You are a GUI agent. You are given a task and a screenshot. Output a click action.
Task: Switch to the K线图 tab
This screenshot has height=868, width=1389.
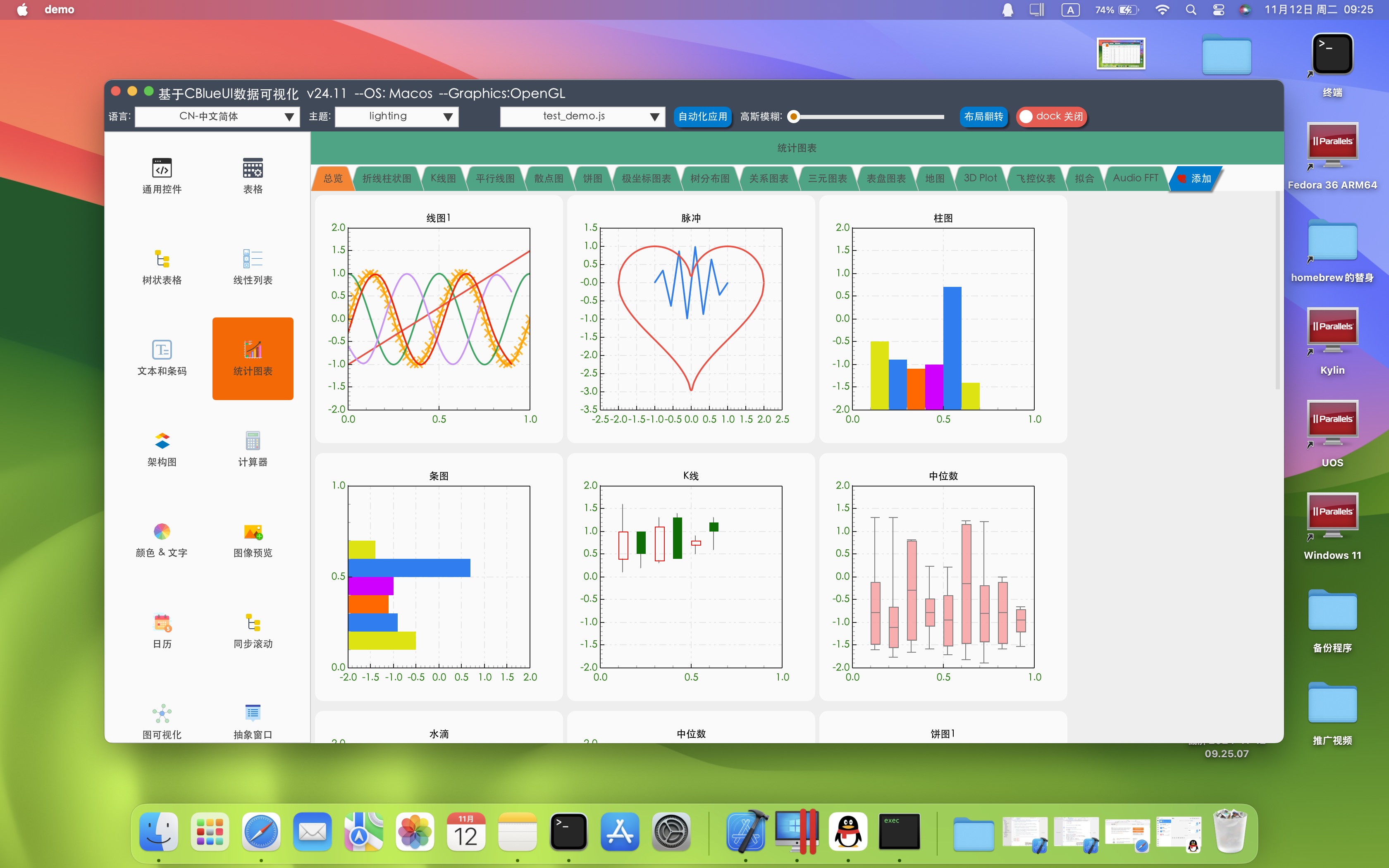(x=443, y=179)
